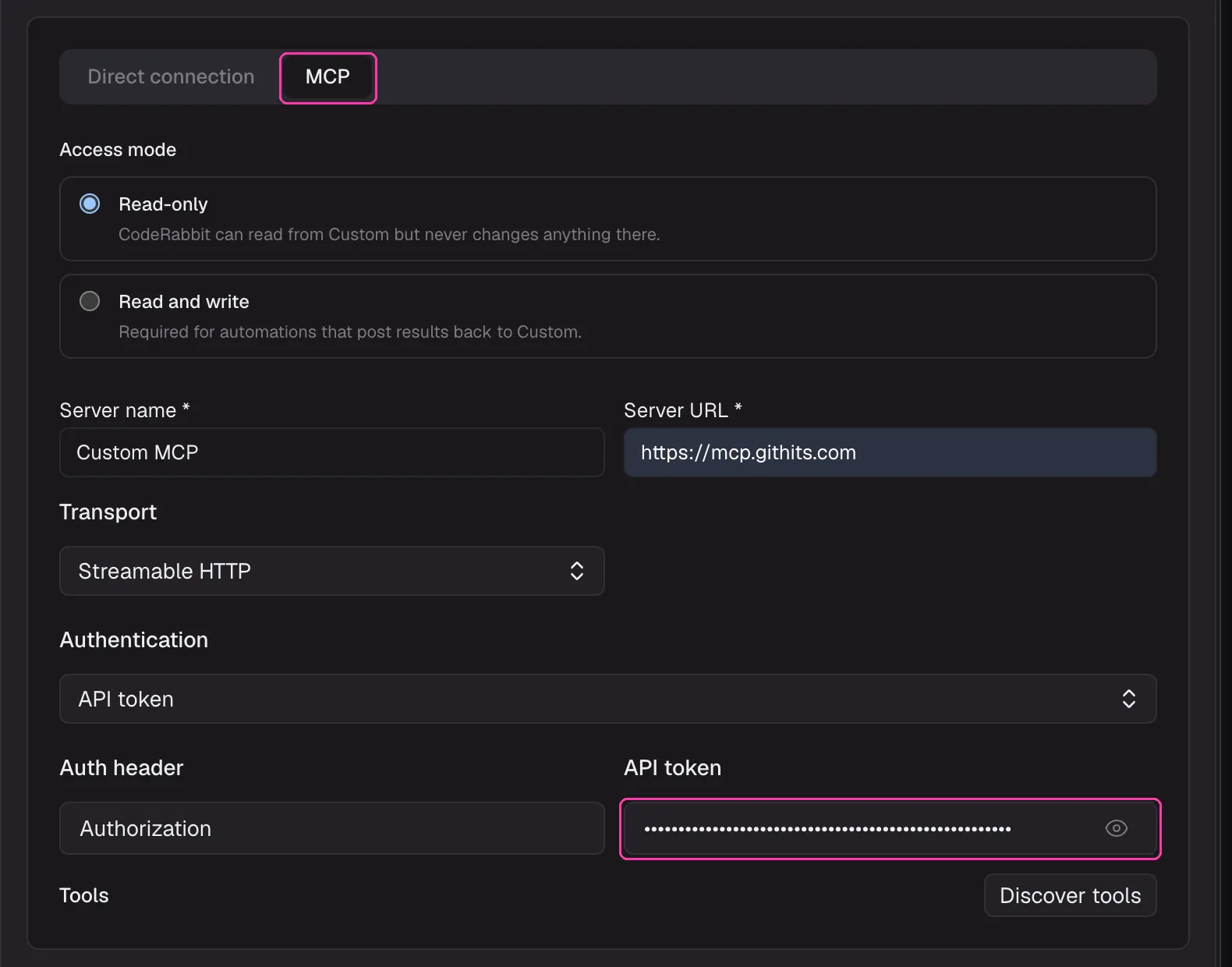Screen dimensions: 1232x967
Task: Reveal the API token with the eye icon
Action: tap(1117, 828)
